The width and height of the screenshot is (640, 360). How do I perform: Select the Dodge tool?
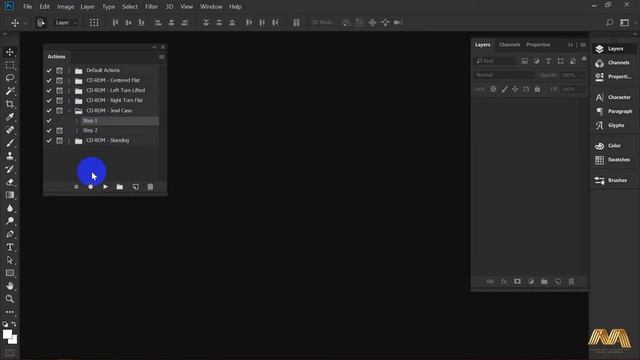coord(10,221)
